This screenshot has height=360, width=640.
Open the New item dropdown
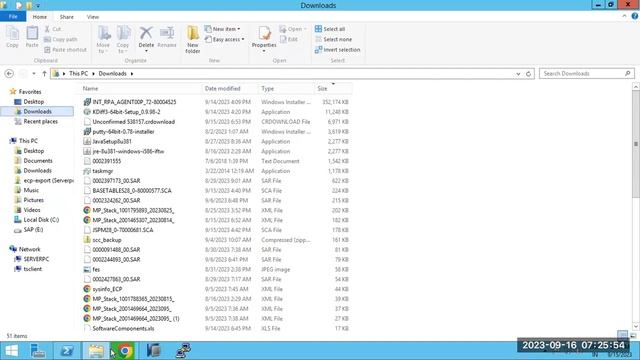pyautogui.click(x=222, y=29)
